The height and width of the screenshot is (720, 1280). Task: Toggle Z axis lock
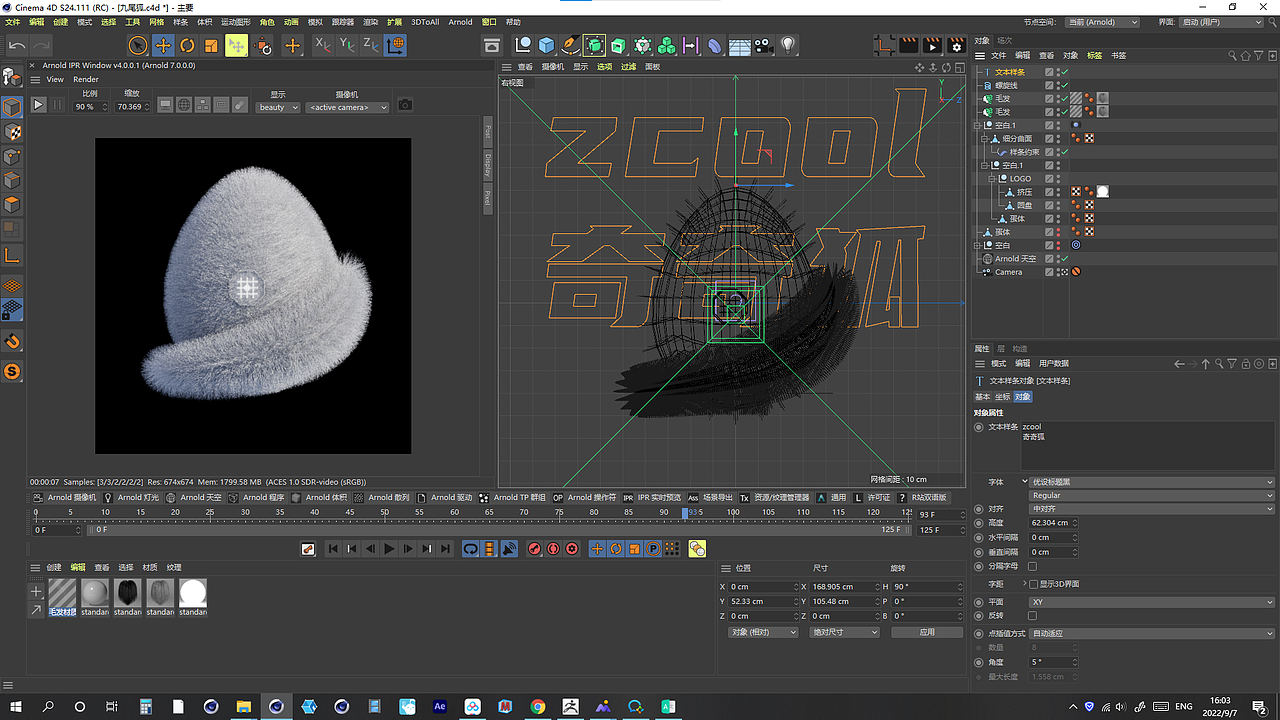(x=370, y=45)
